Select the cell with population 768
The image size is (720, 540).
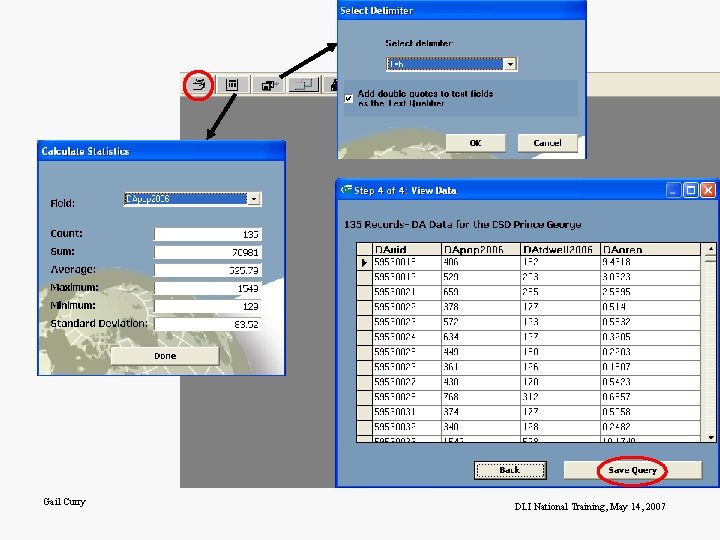481,397
